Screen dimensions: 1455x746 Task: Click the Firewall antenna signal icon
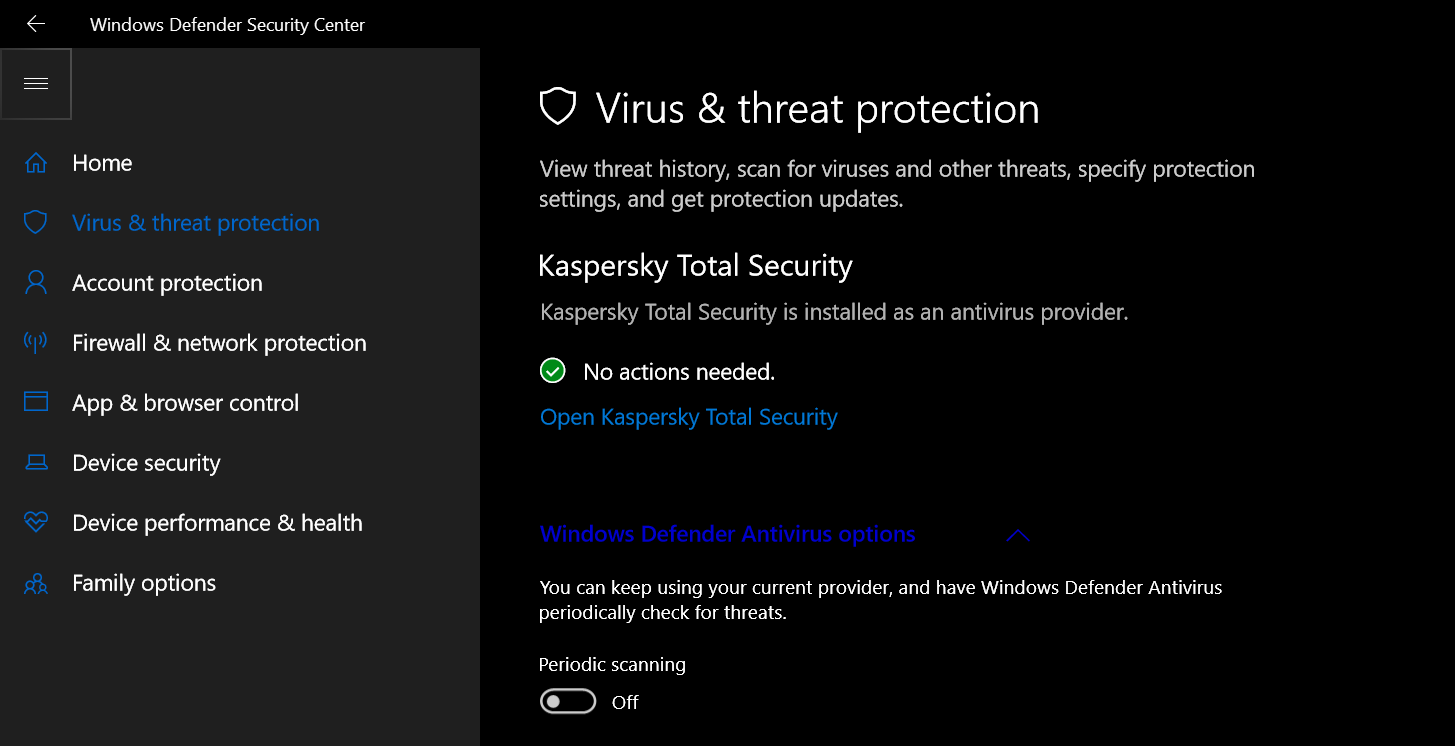tap(36, 343)
